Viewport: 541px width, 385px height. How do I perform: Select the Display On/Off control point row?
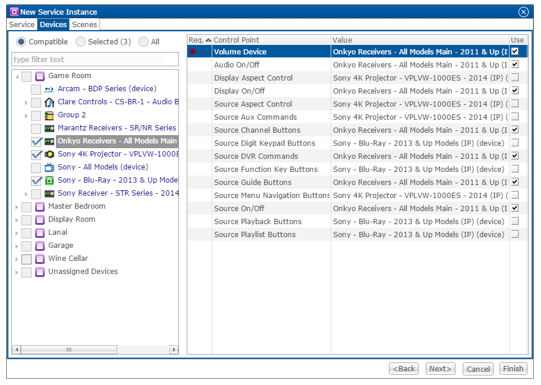tap(357, 91)
